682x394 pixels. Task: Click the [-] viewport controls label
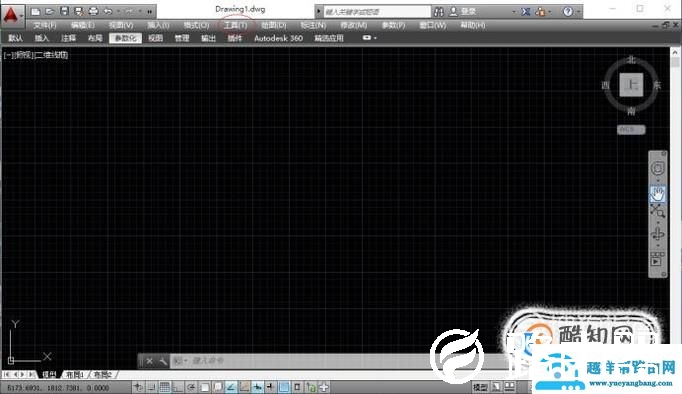click(x=8, y=55)
